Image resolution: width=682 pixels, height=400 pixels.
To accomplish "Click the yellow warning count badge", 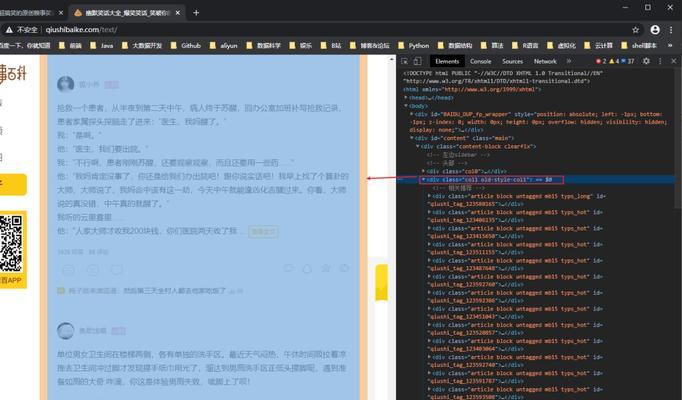I will point(614,61).
